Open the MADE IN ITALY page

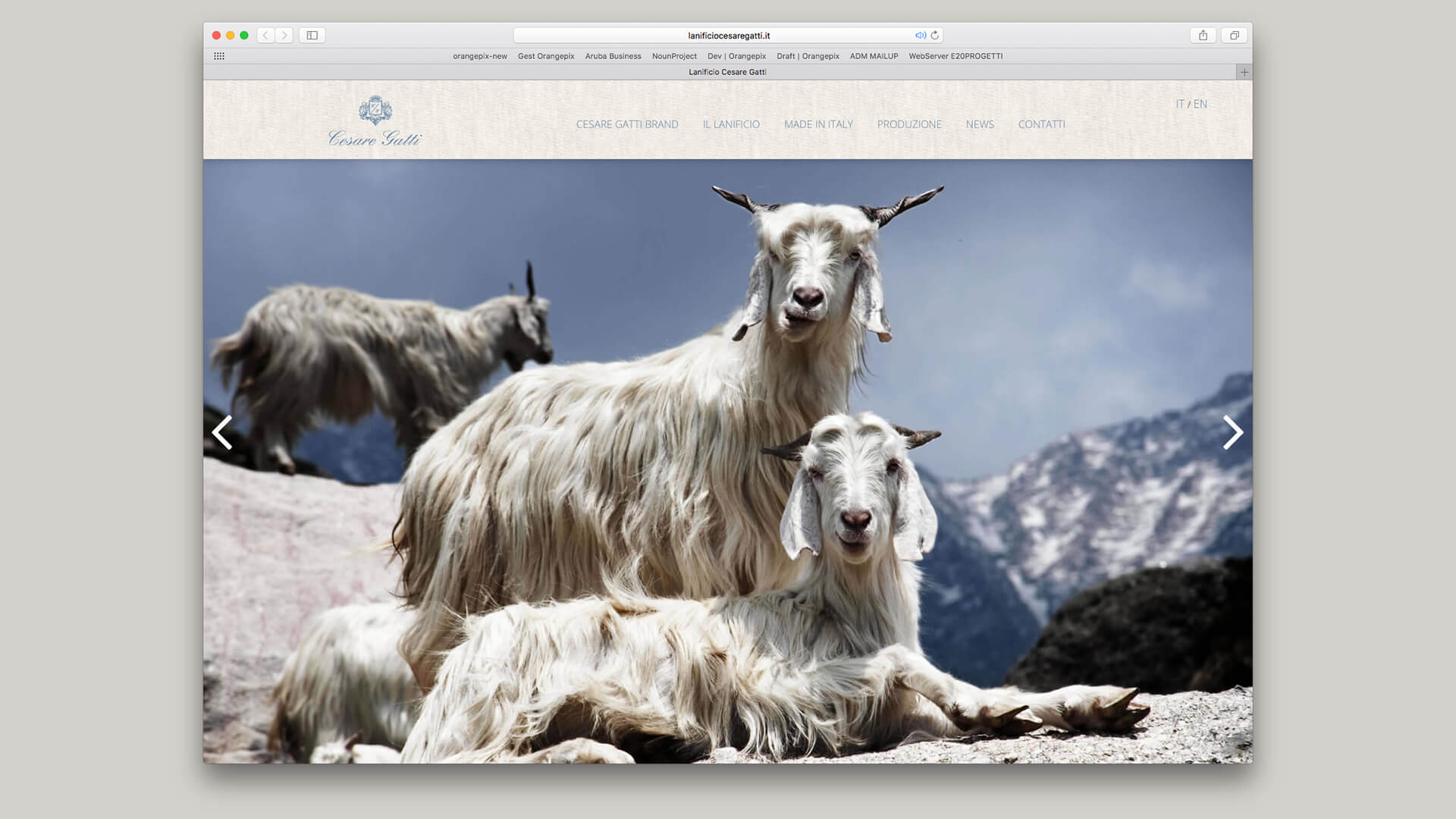click(818, 124)
